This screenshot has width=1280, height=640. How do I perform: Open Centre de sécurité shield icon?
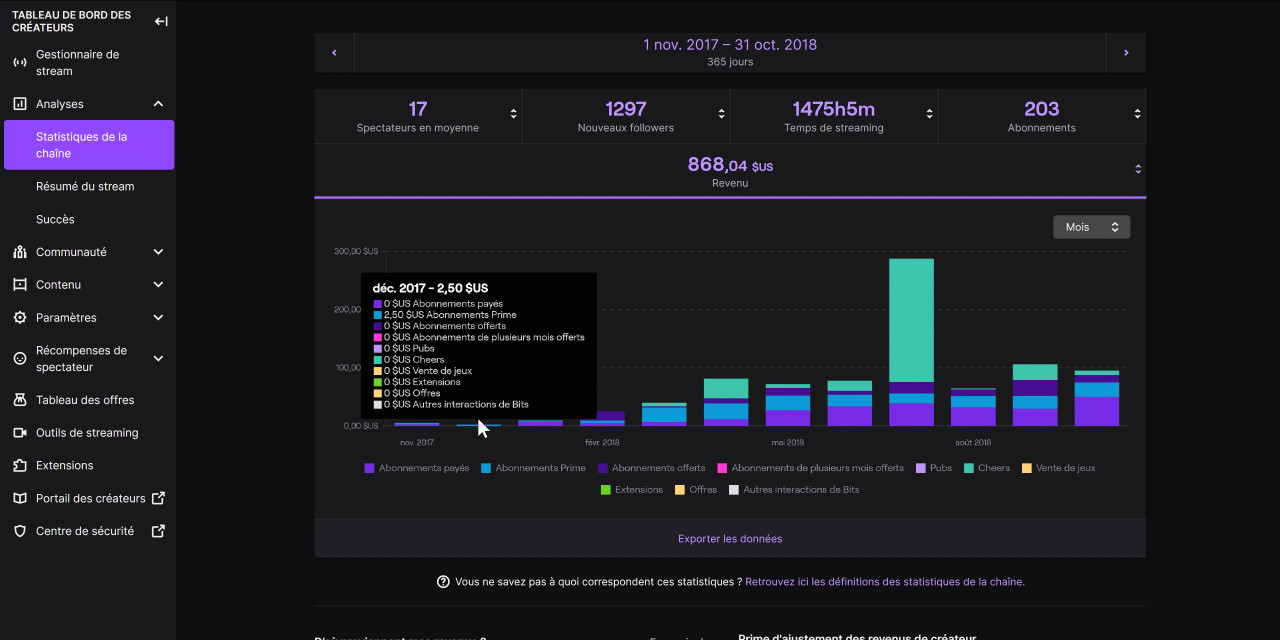coord(19,531)
